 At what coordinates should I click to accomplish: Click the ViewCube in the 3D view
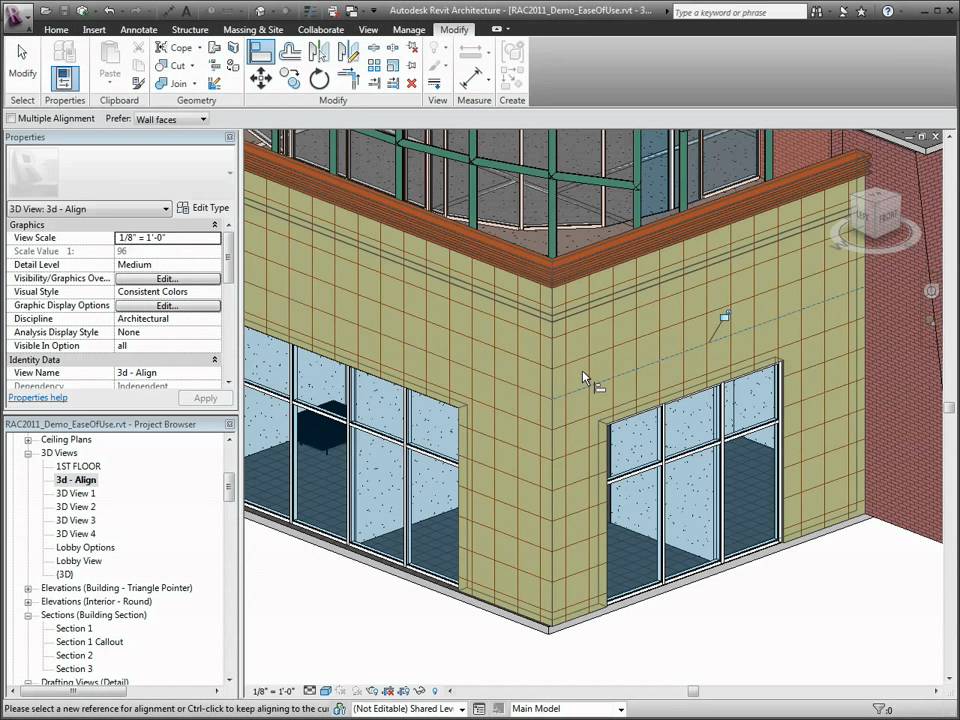pos(877,214)
